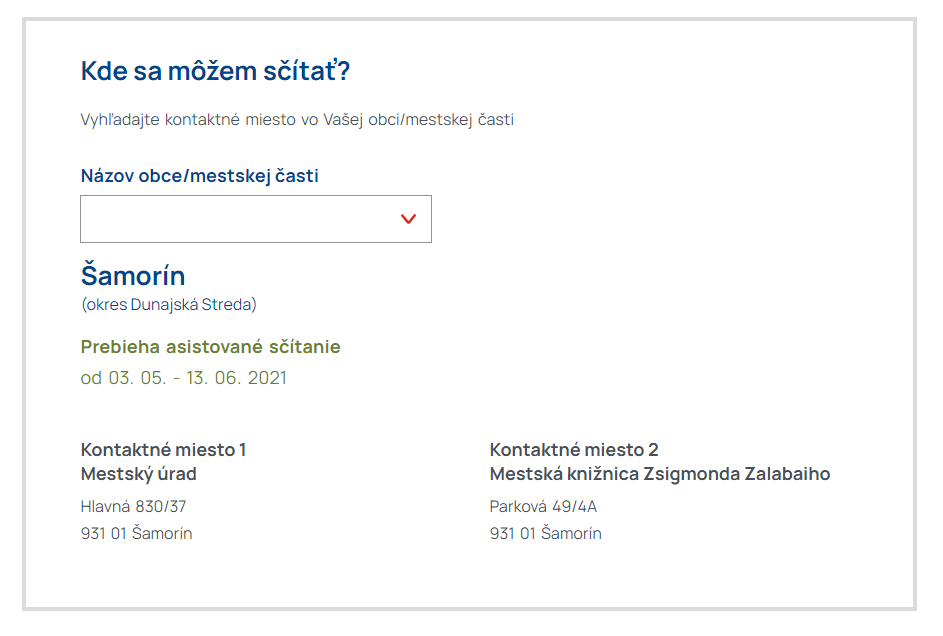Screen dimensions: 943x636
Task: Click the postal code line under Hlavná 830/37
Action: (x=136, y=533)
